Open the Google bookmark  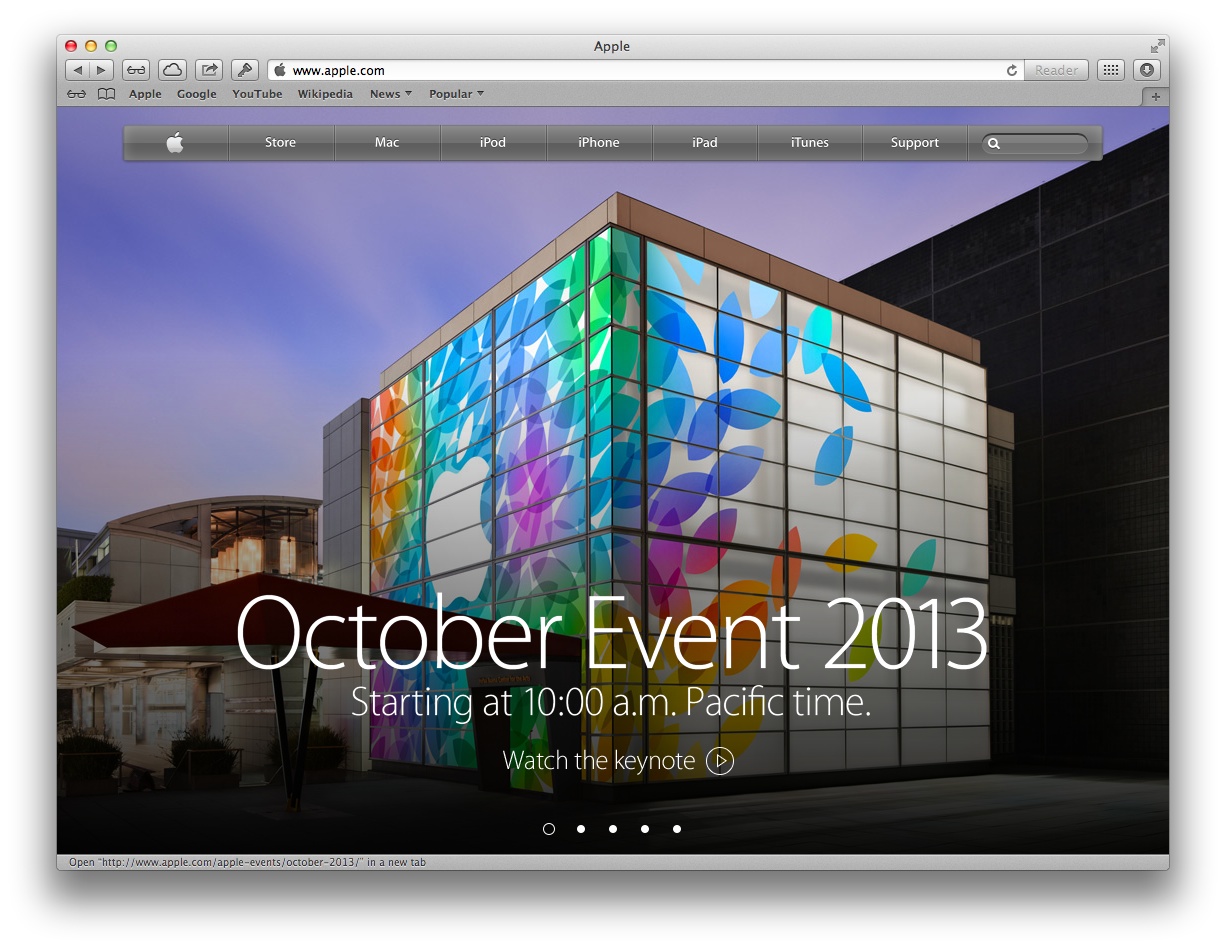pyautogui.click(x=197, y=94)
